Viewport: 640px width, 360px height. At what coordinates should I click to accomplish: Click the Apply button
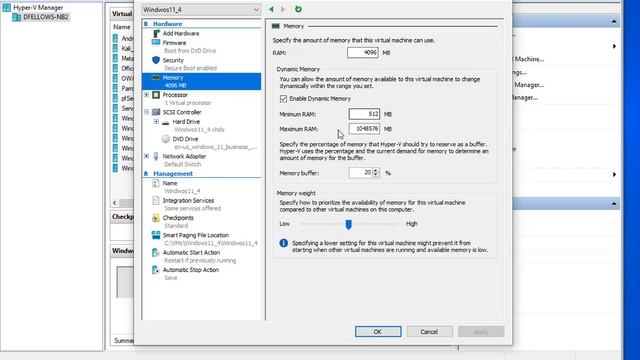481,332
